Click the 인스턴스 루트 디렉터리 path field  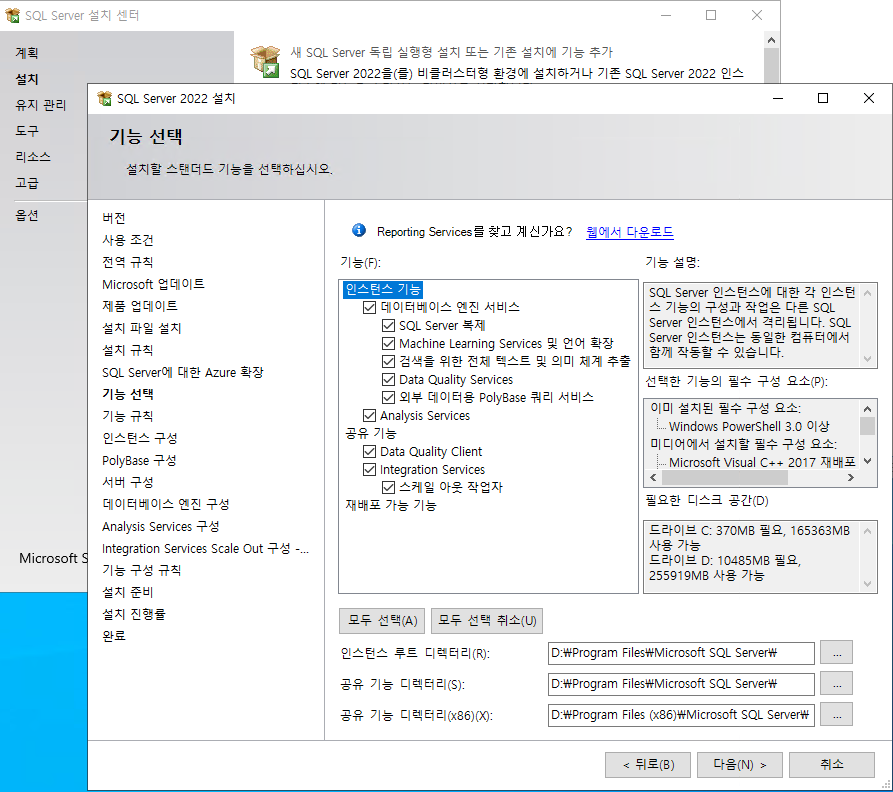(681, 653)
